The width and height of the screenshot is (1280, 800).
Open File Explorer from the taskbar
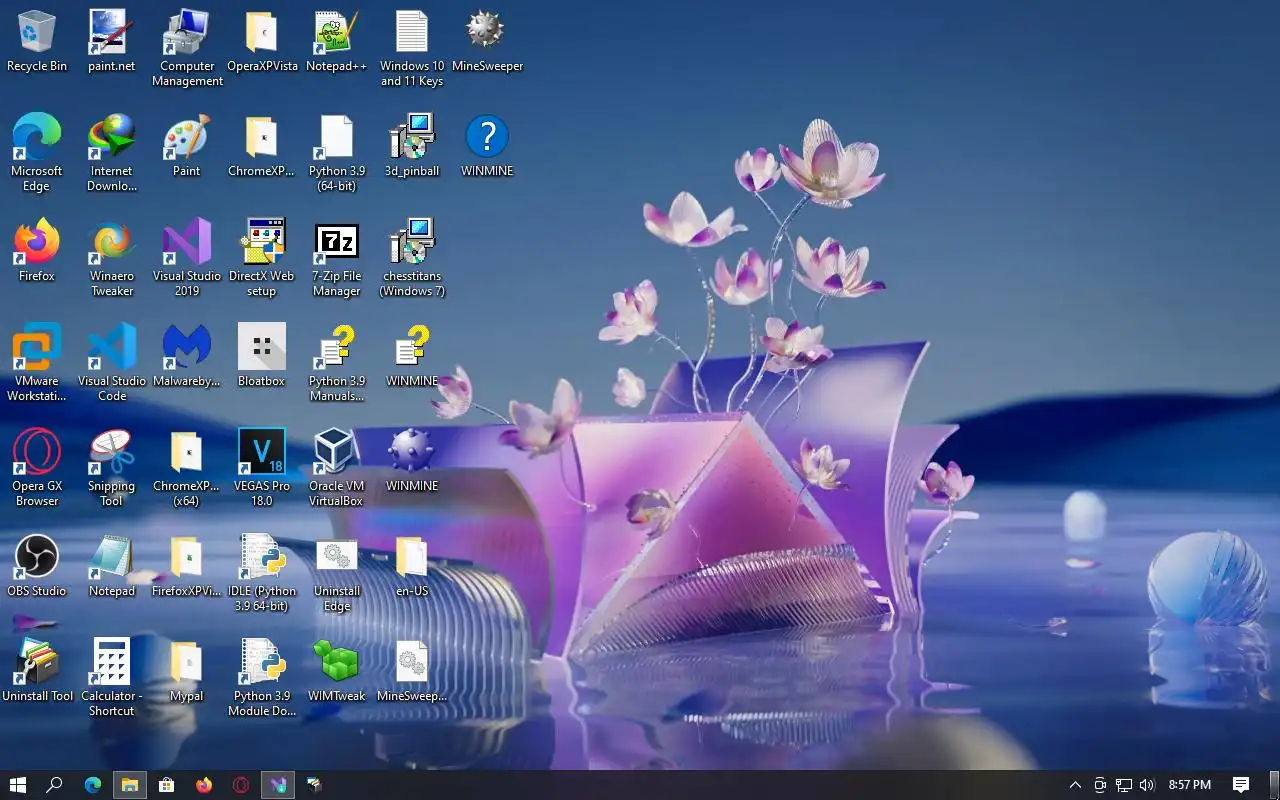pyautogui.click(x=130, y=785)
